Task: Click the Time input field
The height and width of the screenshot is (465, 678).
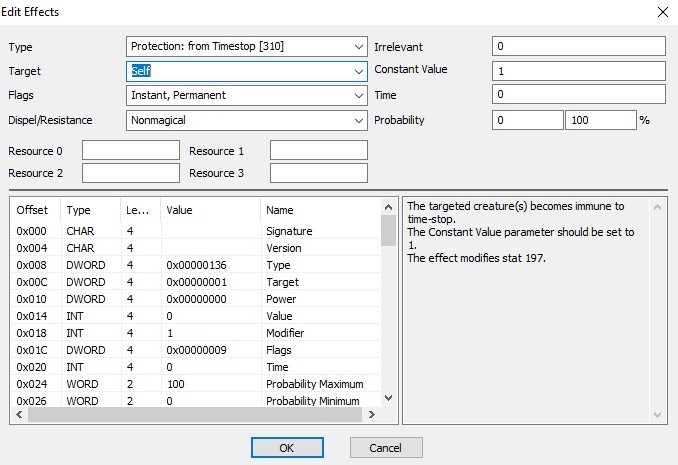Action: click(x=578, y=96)
